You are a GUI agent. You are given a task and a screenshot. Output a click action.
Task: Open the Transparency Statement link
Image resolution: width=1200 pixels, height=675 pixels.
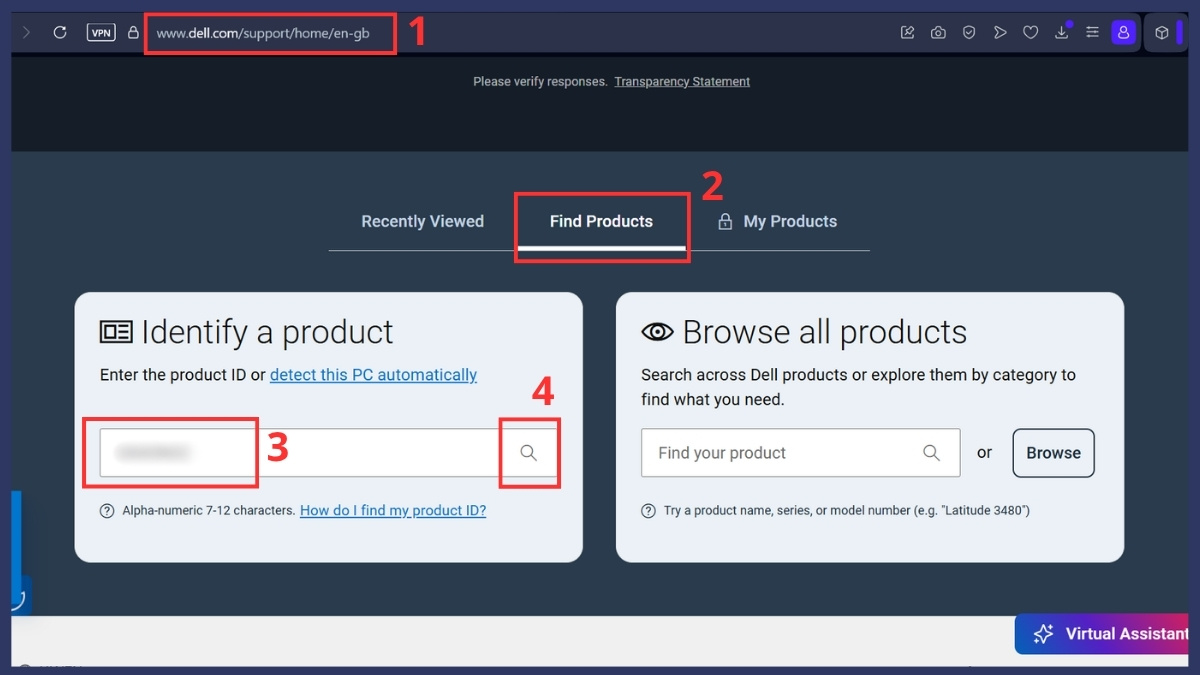pos(682,82)
